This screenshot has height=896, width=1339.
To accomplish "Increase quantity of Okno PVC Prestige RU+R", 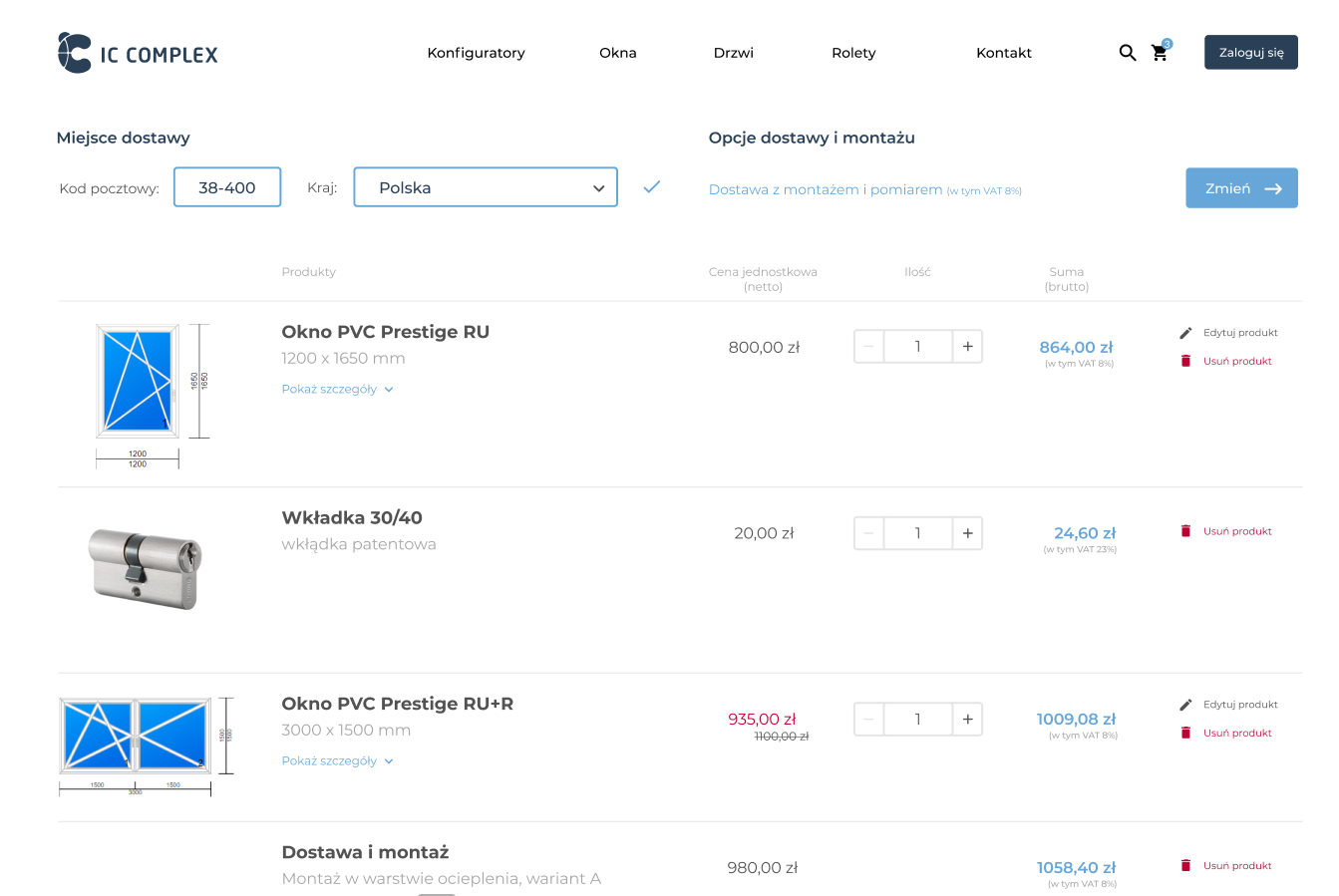I will pos(967,720).
